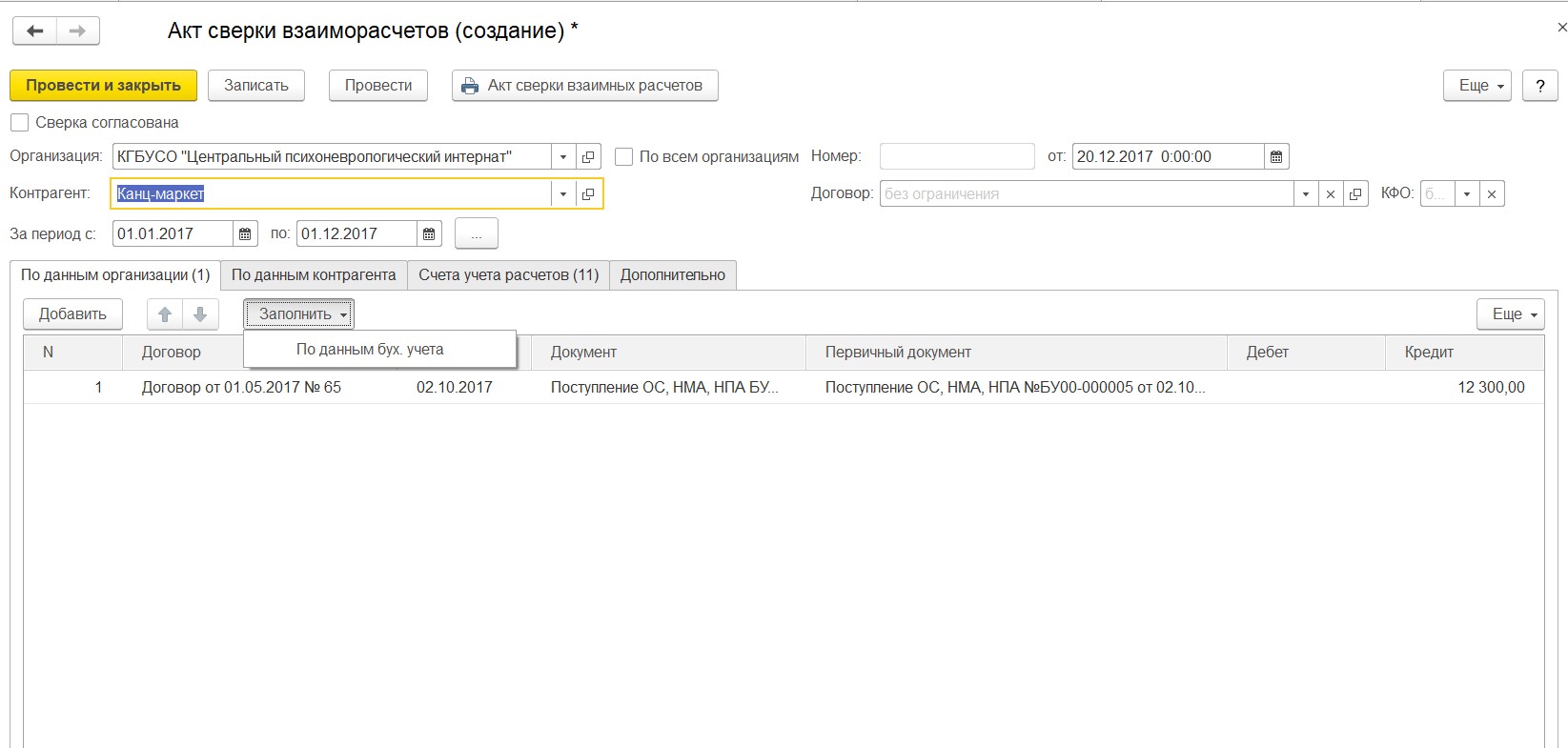Open the top Еще menu
Screen dimensions: 1568x748
point(1477,86)
